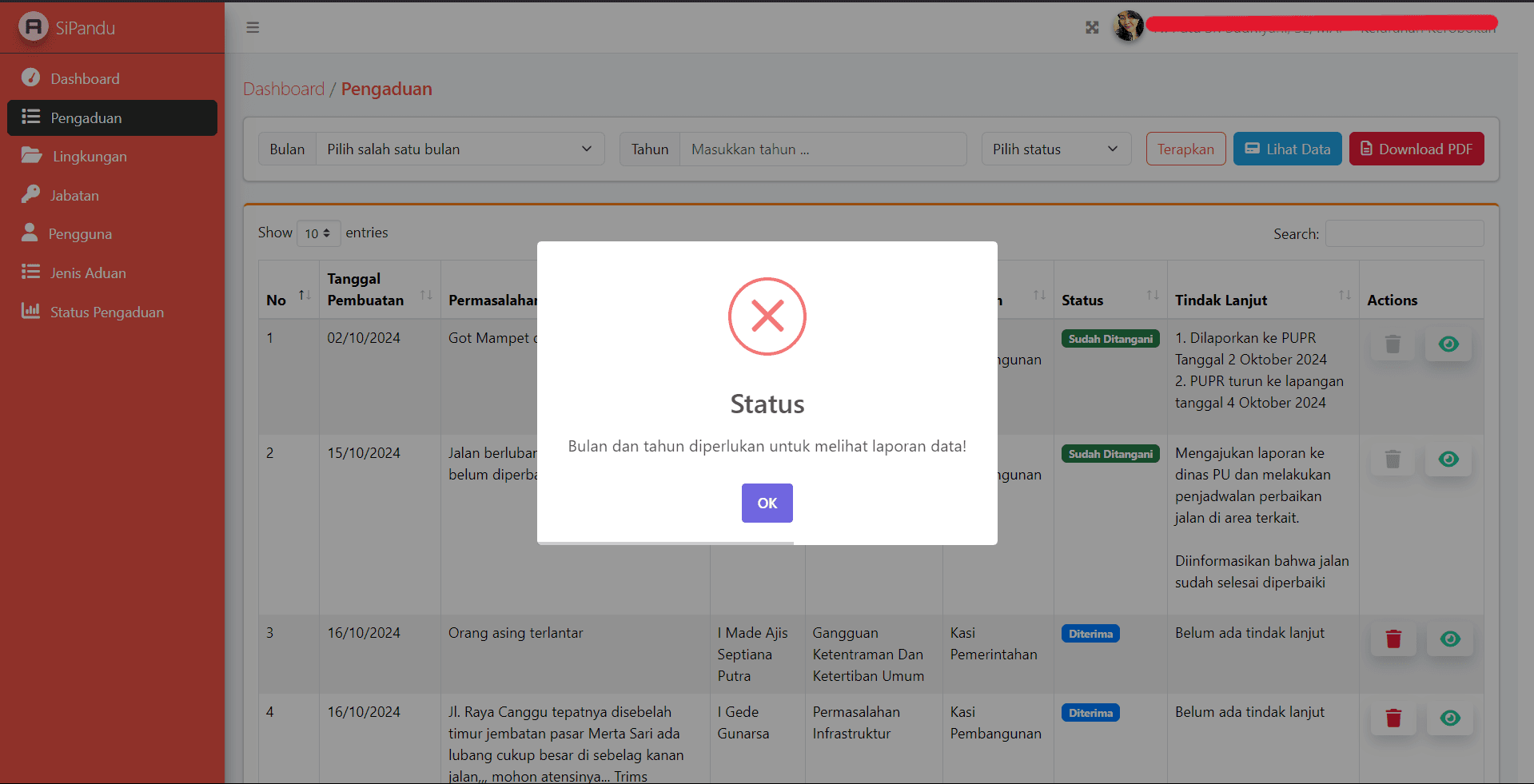Click the SiPandu logo icon

34,27
